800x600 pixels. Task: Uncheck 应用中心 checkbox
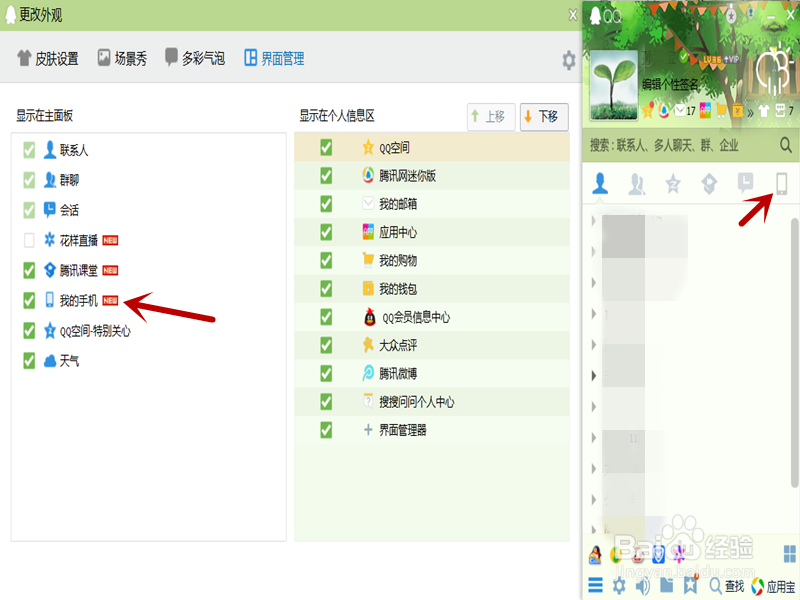326,232
